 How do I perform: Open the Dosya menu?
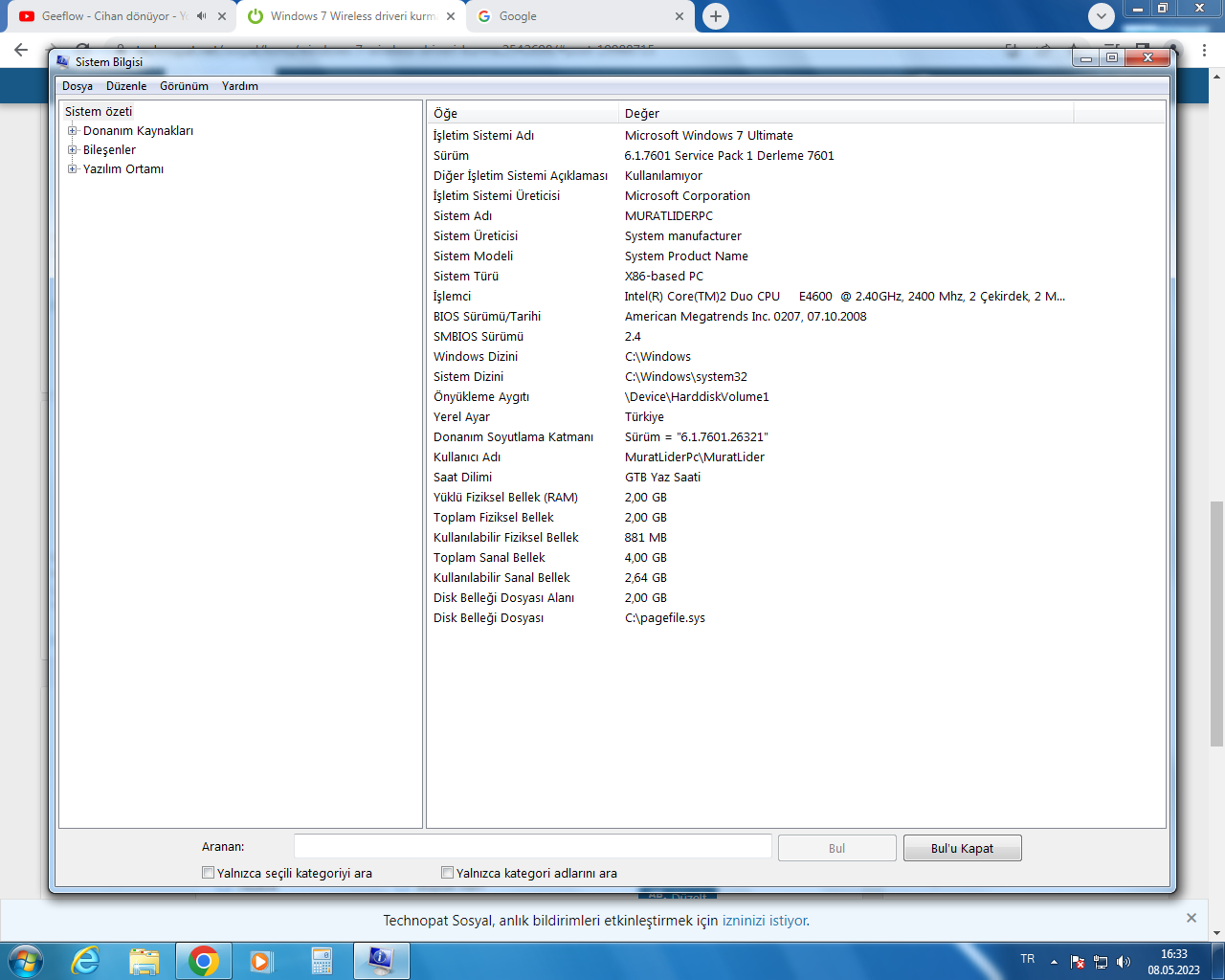(x=78, y=86)
